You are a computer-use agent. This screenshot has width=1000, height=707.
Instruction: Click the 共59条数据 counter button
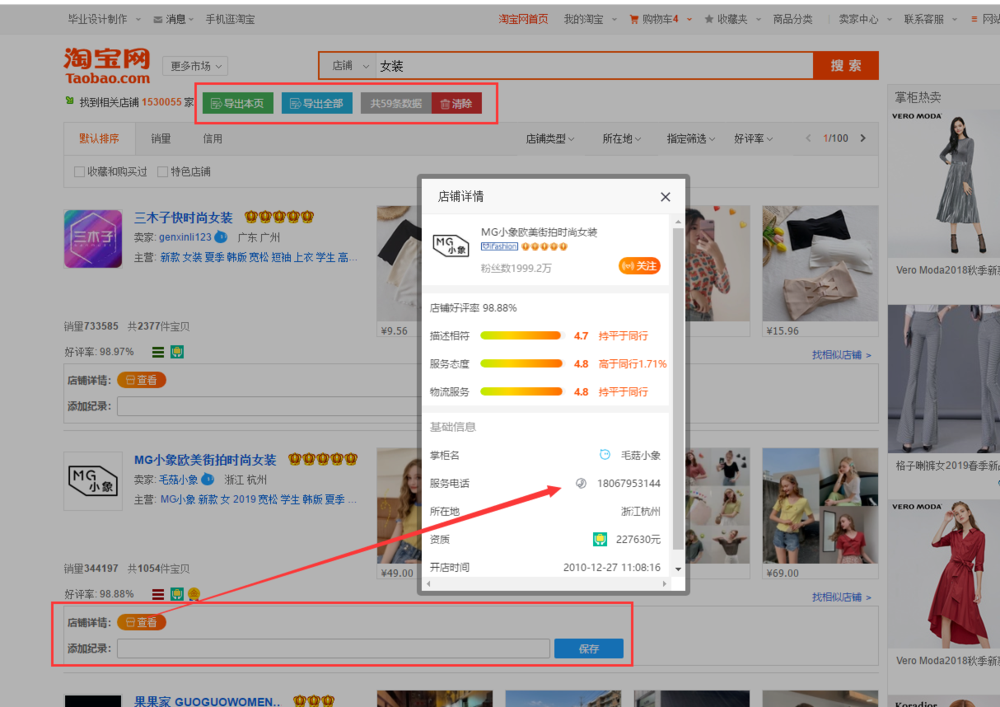tap(396, 103)
